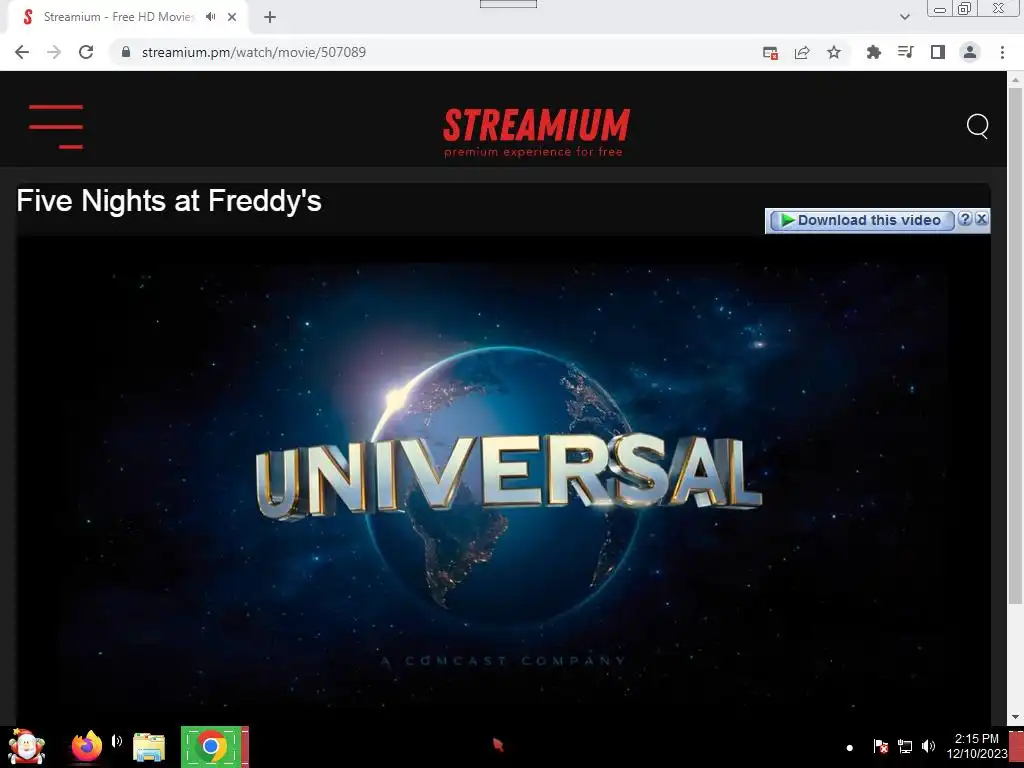Click the small speaker icon beside Firefox
1024x768 pixels.
pos(117,741)
